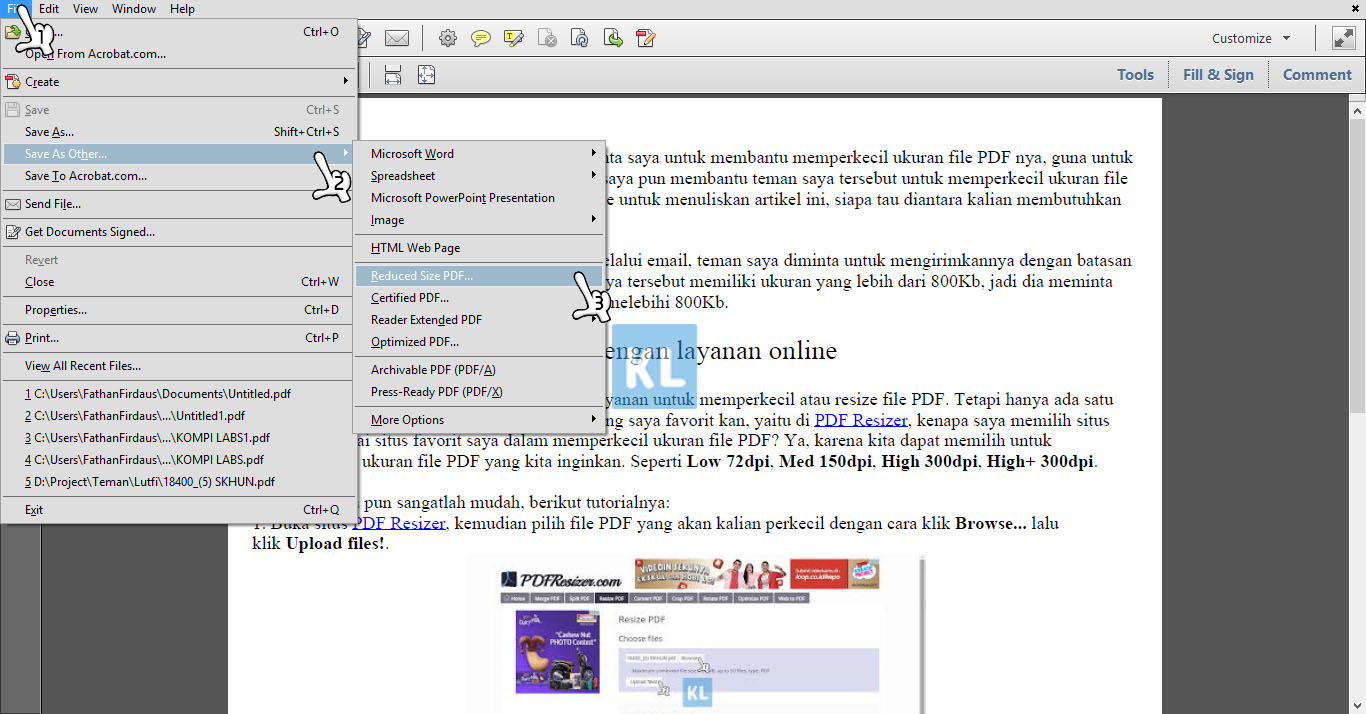Select Press-Ready PDF (PDF/X)

pos(480,392)
